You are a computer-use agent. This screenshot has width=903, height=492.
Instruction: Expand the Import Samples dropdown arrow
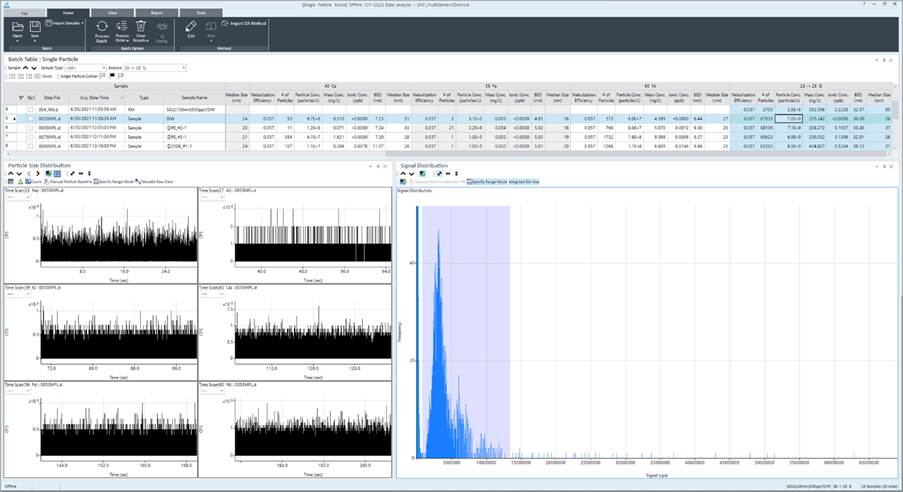point(84,21)
